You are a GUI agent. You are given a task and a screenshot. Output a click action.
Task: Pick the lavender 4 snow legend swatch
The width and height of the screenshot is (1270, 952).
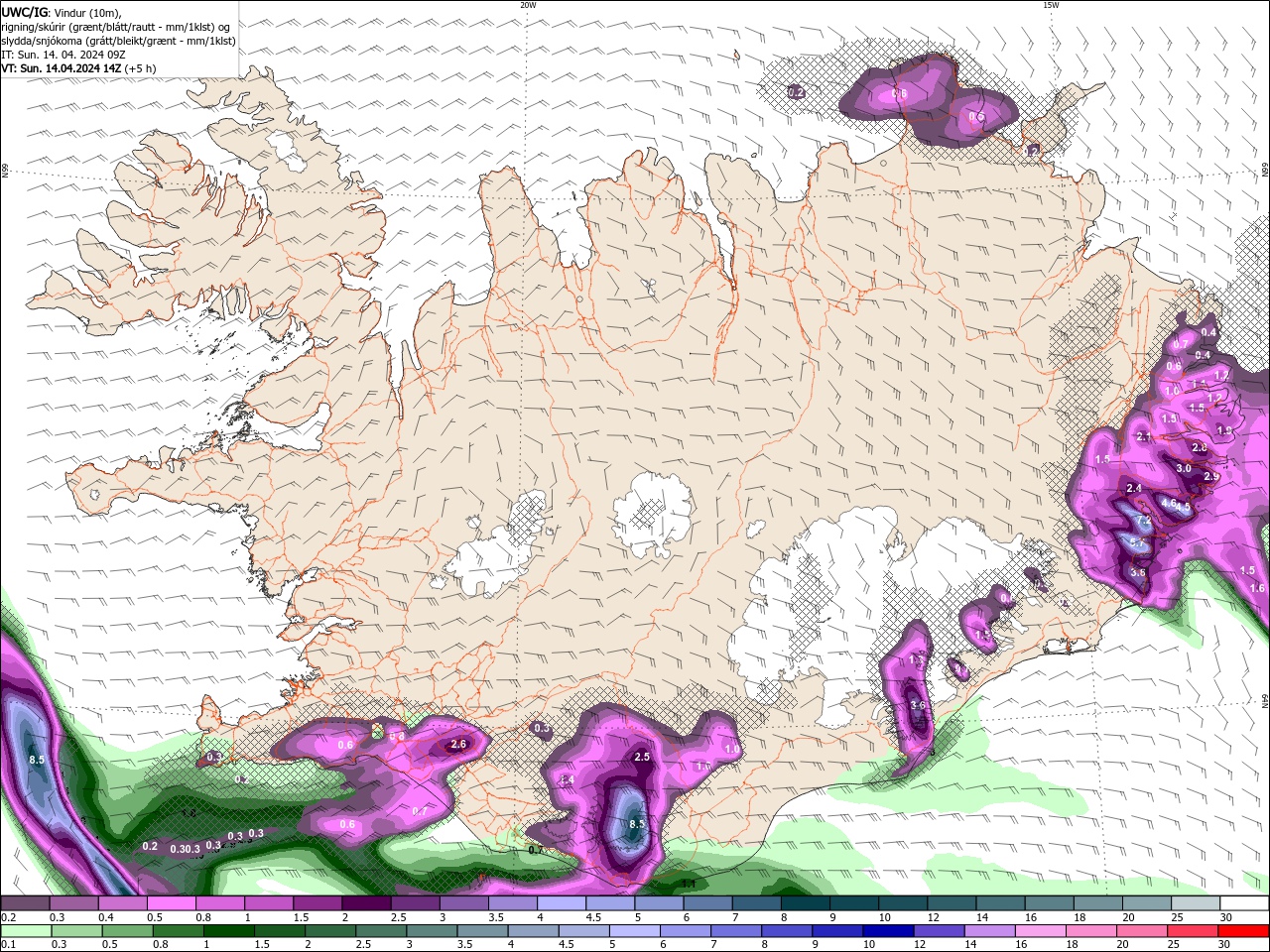point(562,903)
